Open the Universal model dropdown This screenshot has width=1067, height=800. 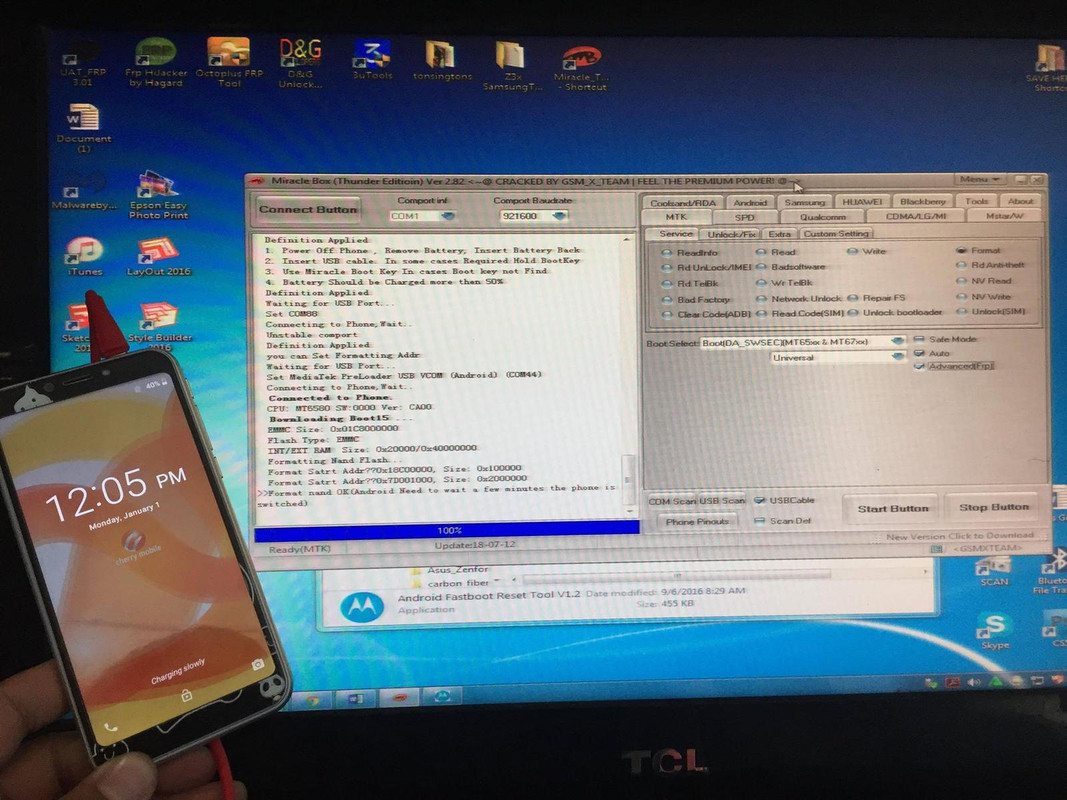(838, 357)
